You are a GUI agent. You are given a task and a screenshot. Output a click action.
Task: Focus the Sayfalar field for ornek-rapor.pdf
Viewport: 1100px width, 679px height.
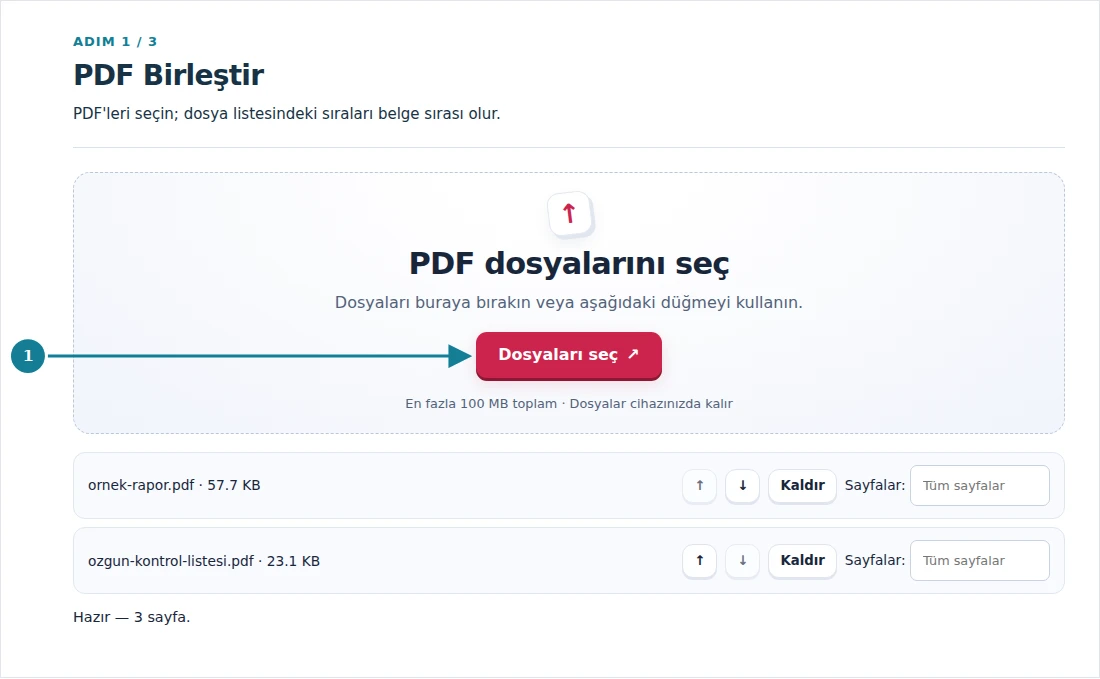(979, 485)
